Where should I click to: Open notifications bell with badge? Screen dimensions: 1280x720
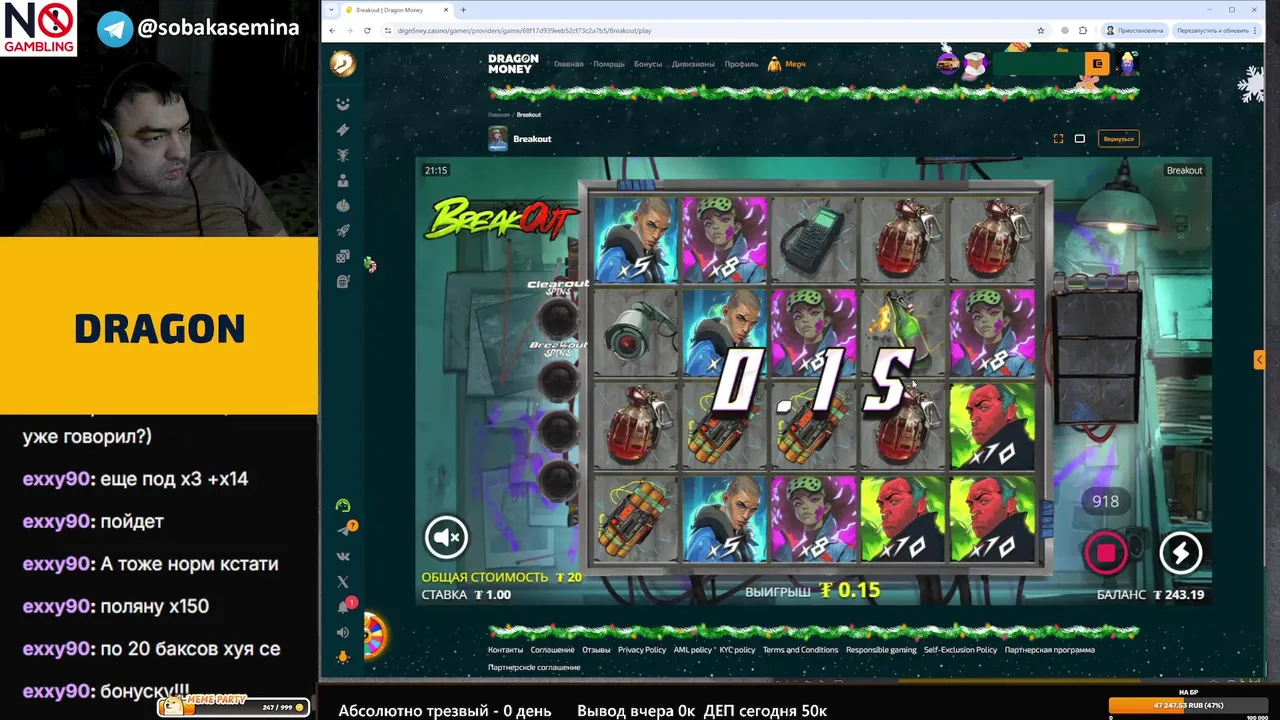pyautogui.click(x=344, y=606)
